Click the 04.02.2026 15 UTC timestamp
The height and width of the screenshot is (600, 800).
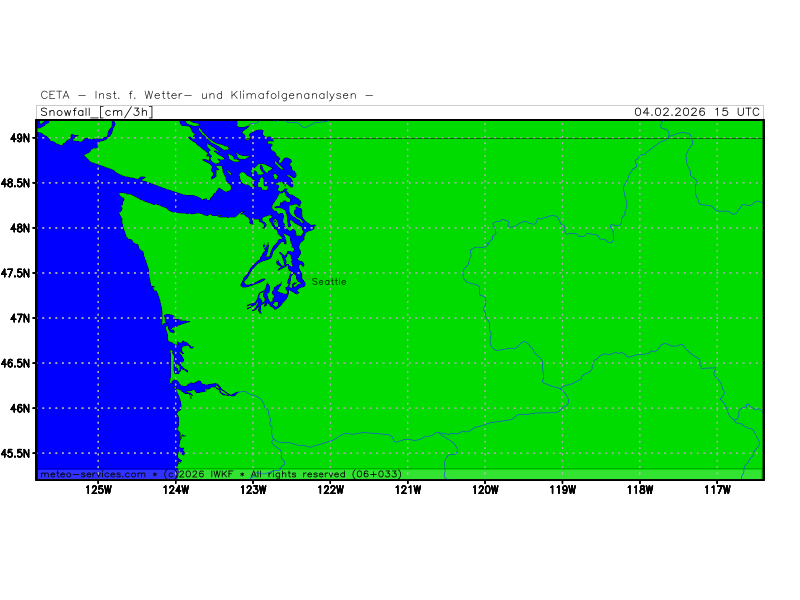pyautogui.click(x=697, y=112)
